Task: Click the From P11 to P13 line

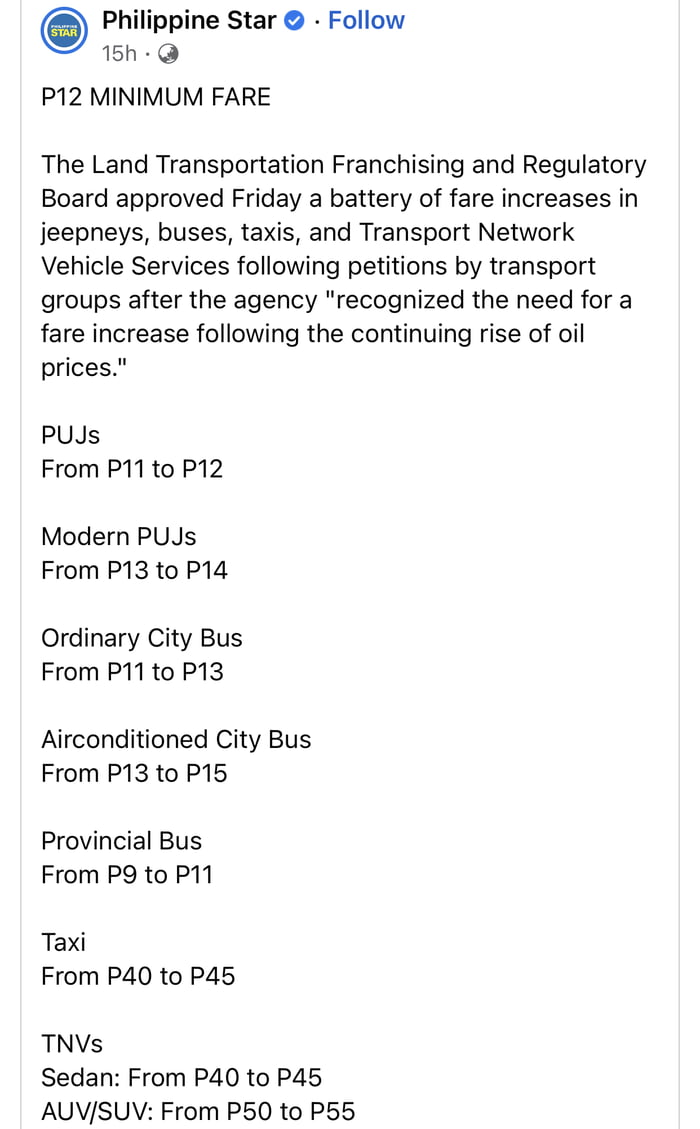Action: point(132,672)
